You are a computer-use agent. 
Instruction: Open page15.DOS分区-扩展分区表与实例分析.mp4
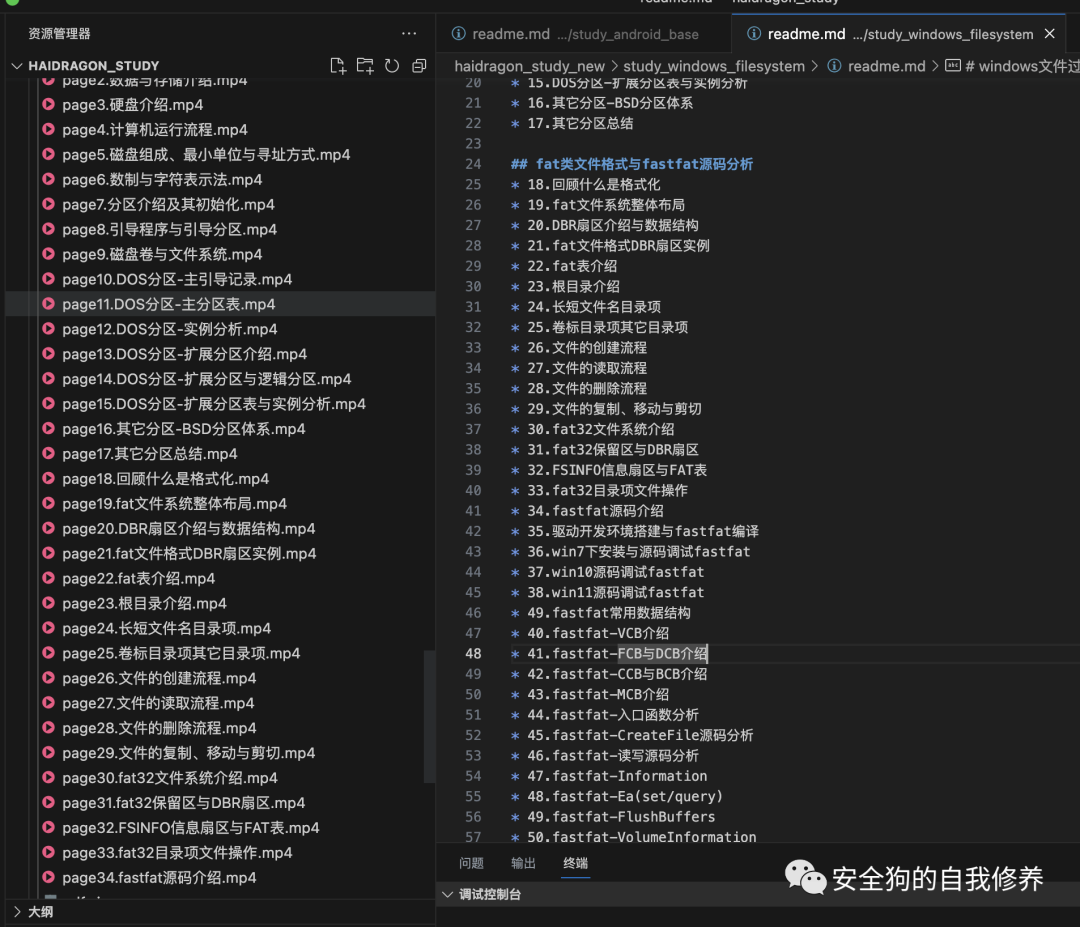tap(214, 404)
